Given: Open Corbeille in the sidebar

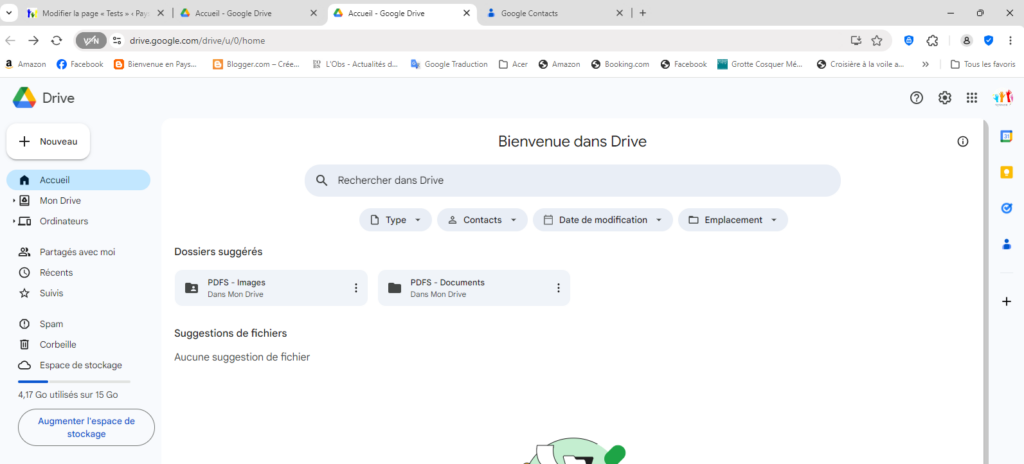Looking at the screenshot, I should pos(58,344).
